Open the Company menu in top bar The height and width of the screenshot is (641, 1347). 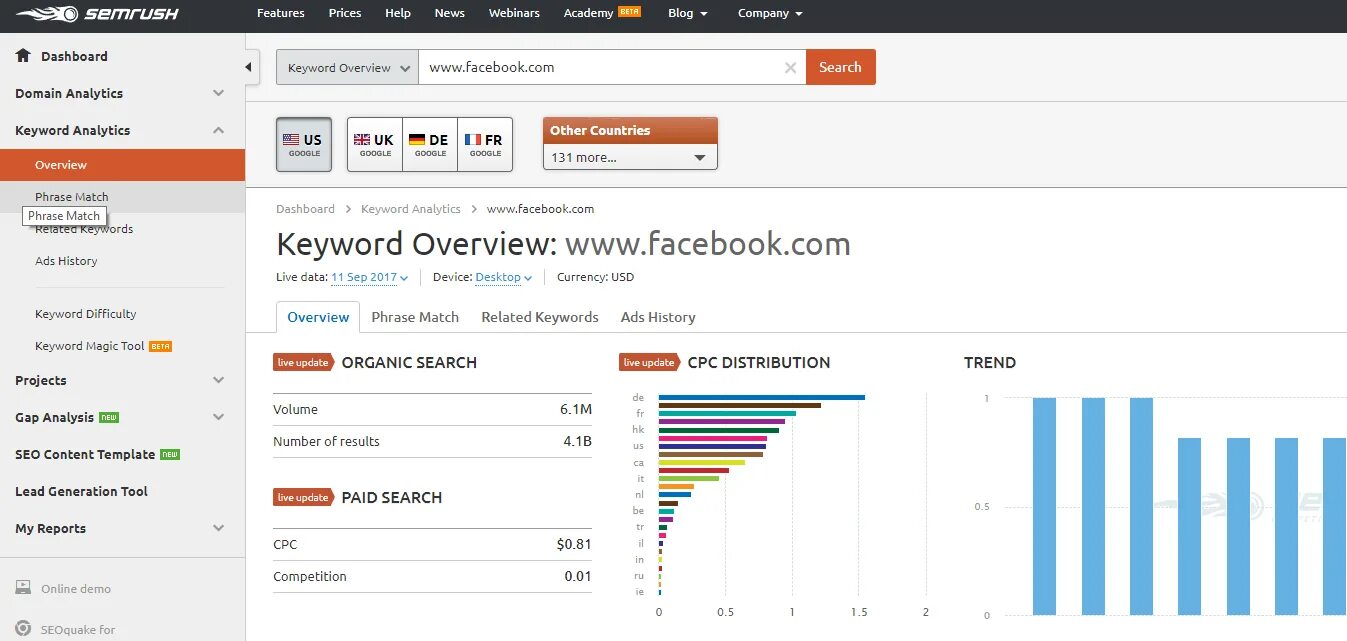pyautogui.click(x=770, y=13)
